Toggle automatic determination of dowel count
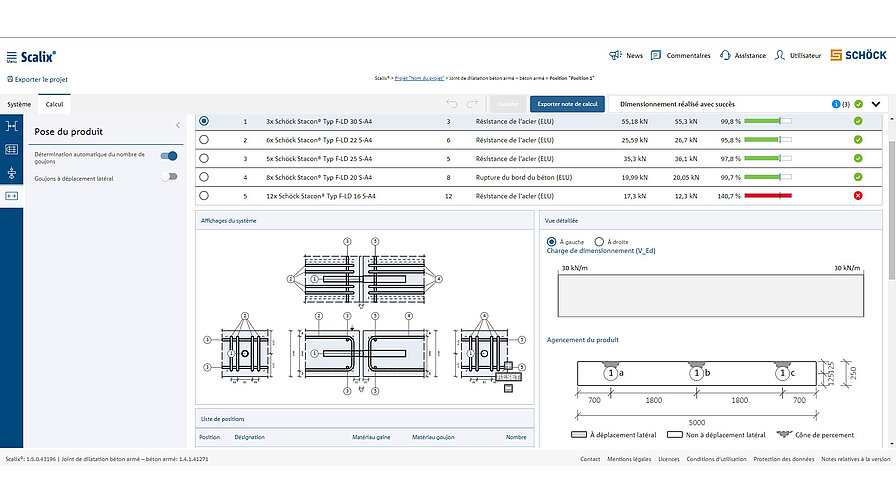 click(169, 155)
